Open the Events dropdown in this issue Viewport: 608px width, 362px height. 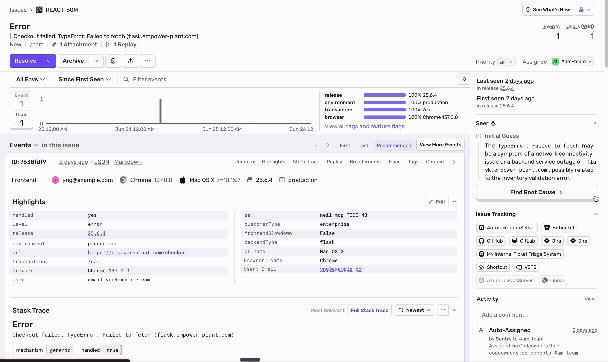coord(24,145)
